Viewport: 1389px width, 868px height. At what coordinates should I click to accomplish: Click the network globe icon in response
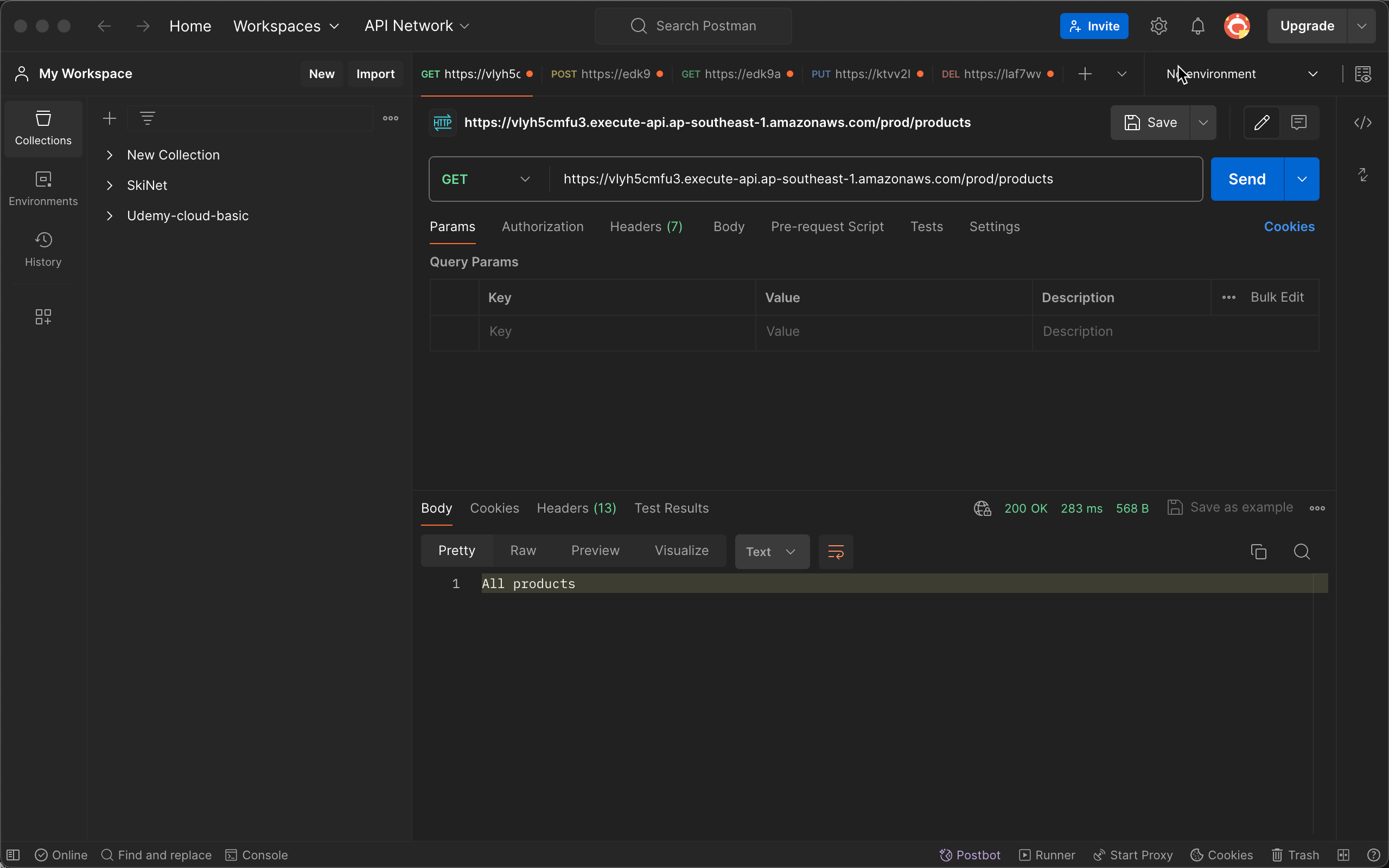[982, 508]
